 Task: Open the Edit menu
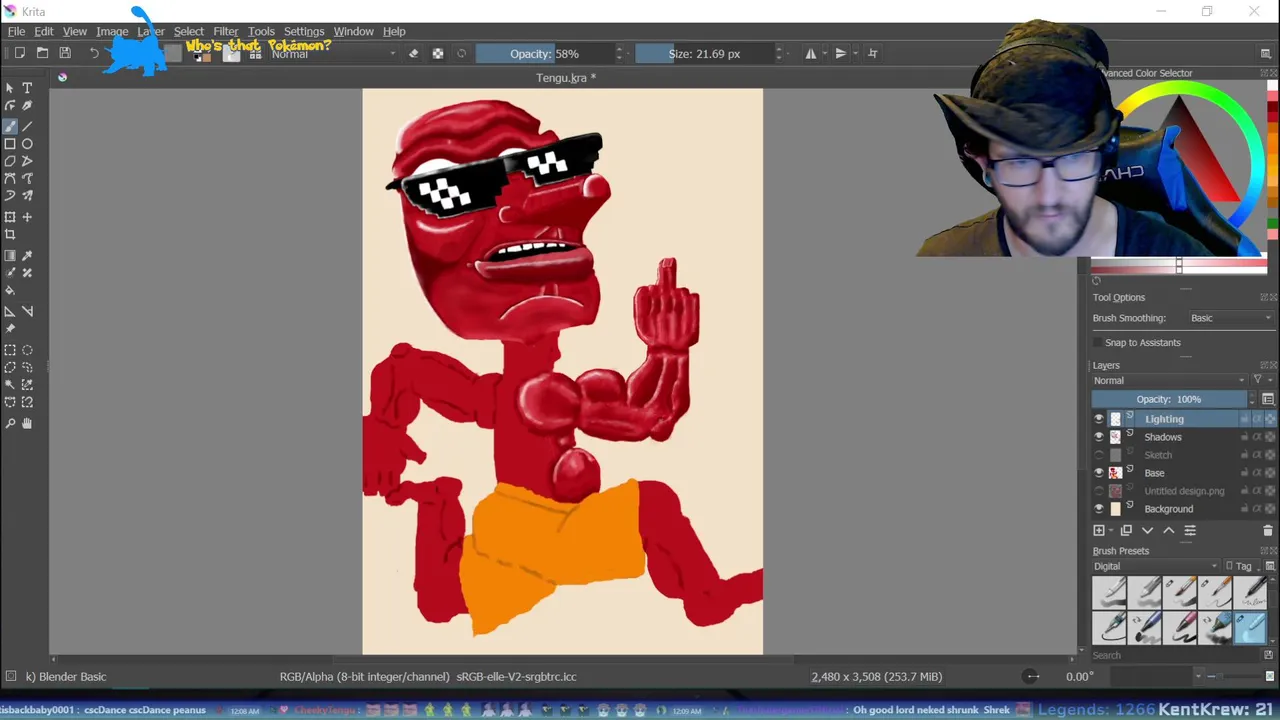[x=44, y=31]
